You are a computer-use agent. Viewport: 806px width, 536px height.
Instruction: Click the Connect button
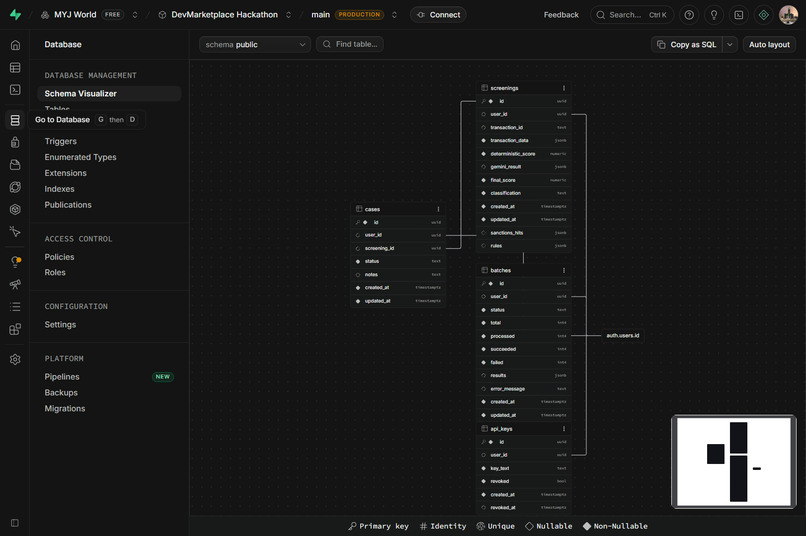438,15
